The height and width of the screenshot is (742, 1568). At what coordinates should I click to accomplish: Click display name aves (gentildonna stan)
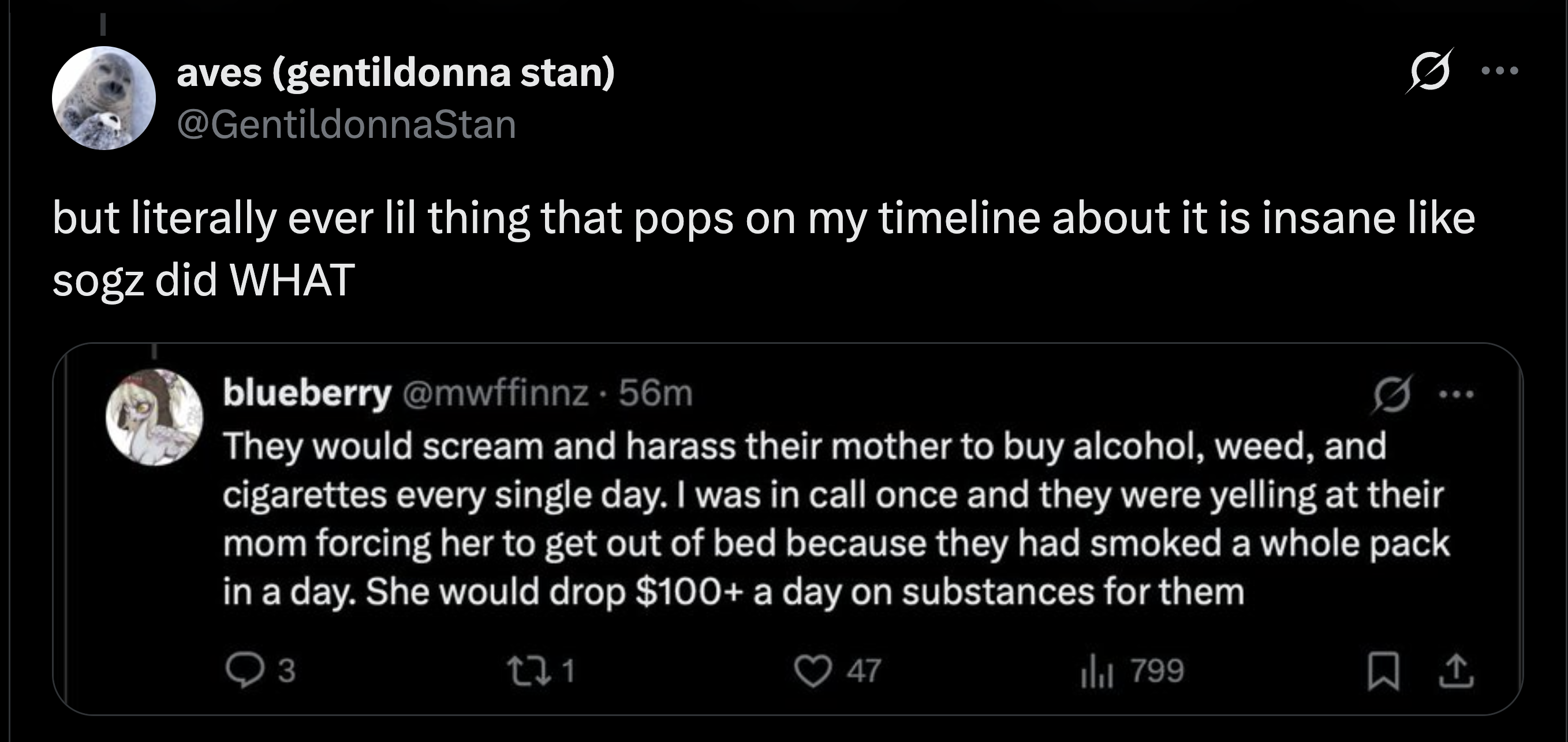click(395, 73)
